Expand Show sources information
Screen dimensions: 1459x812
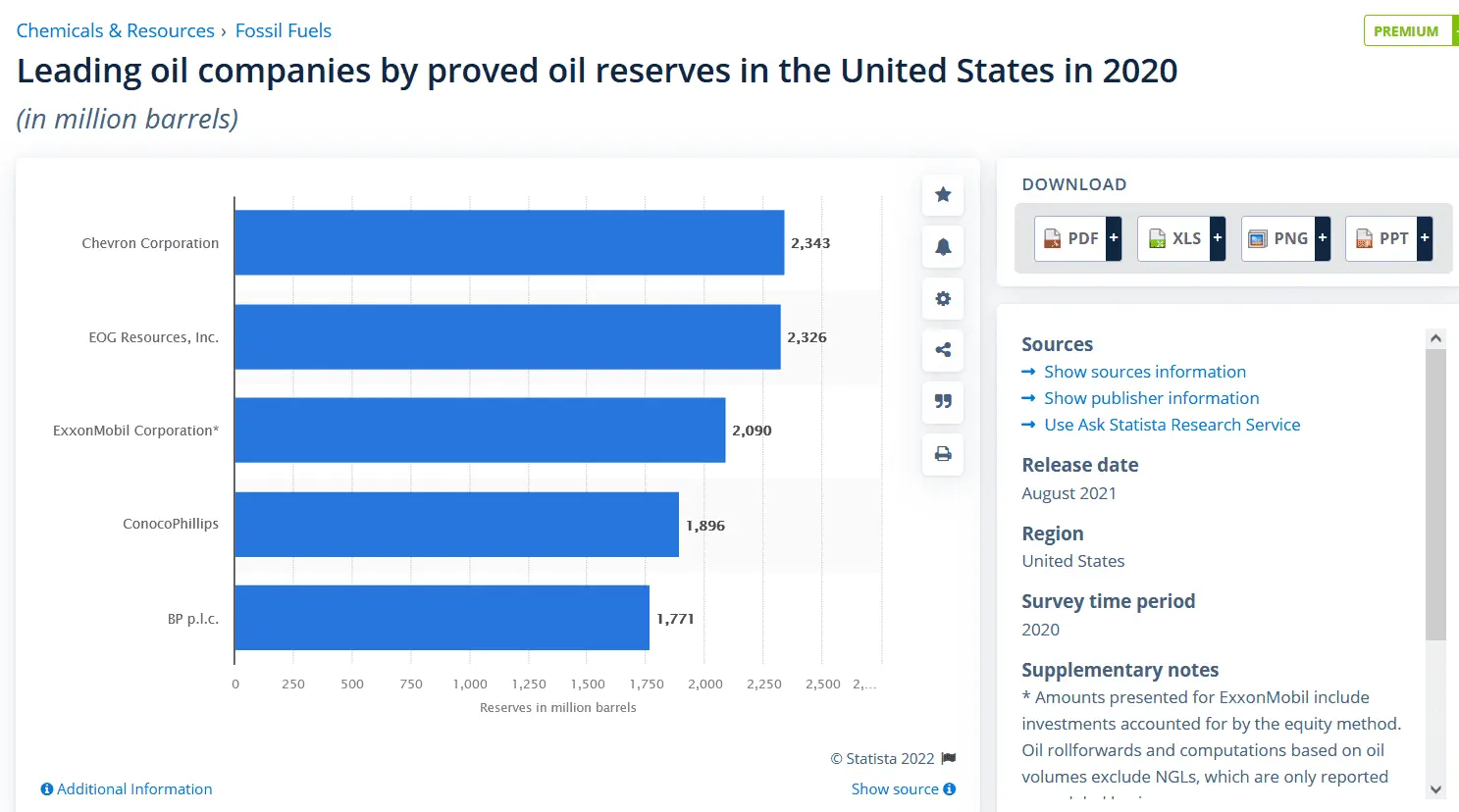1144,372
